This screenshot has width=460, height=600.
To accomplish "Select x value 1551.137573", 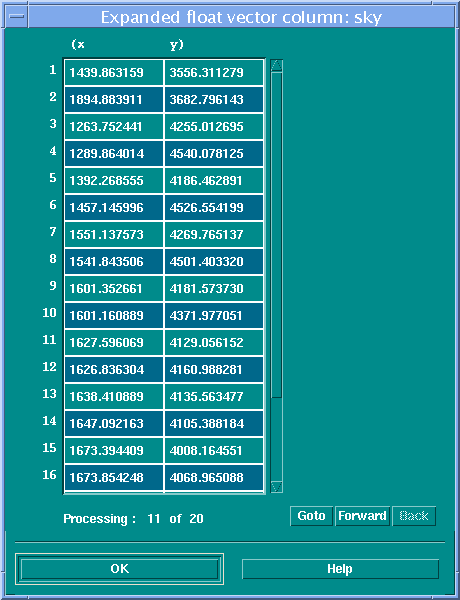I will click(114, 235).
